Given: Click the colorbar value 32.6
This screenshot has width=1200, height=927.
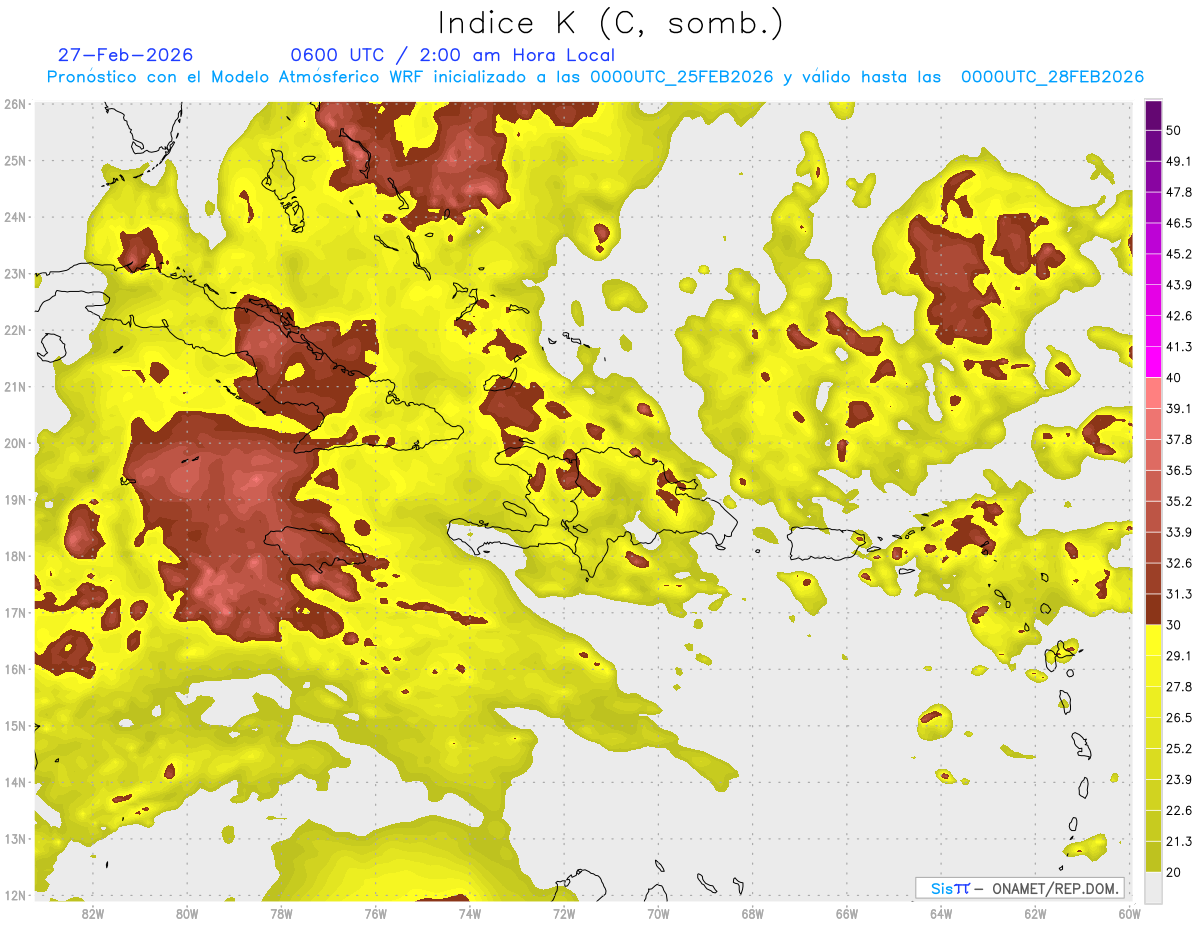Looking at the screenshot, I should pos(1178,563).
